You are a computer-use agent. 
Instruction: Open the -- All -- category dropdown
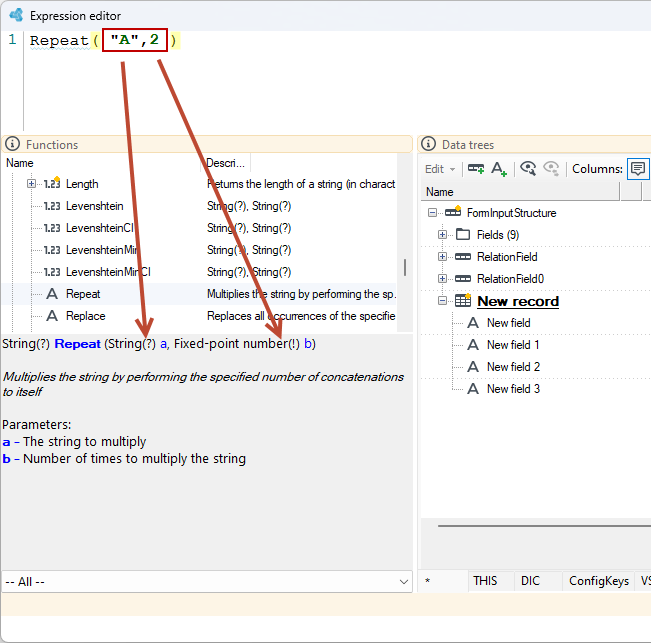[207, 582]
